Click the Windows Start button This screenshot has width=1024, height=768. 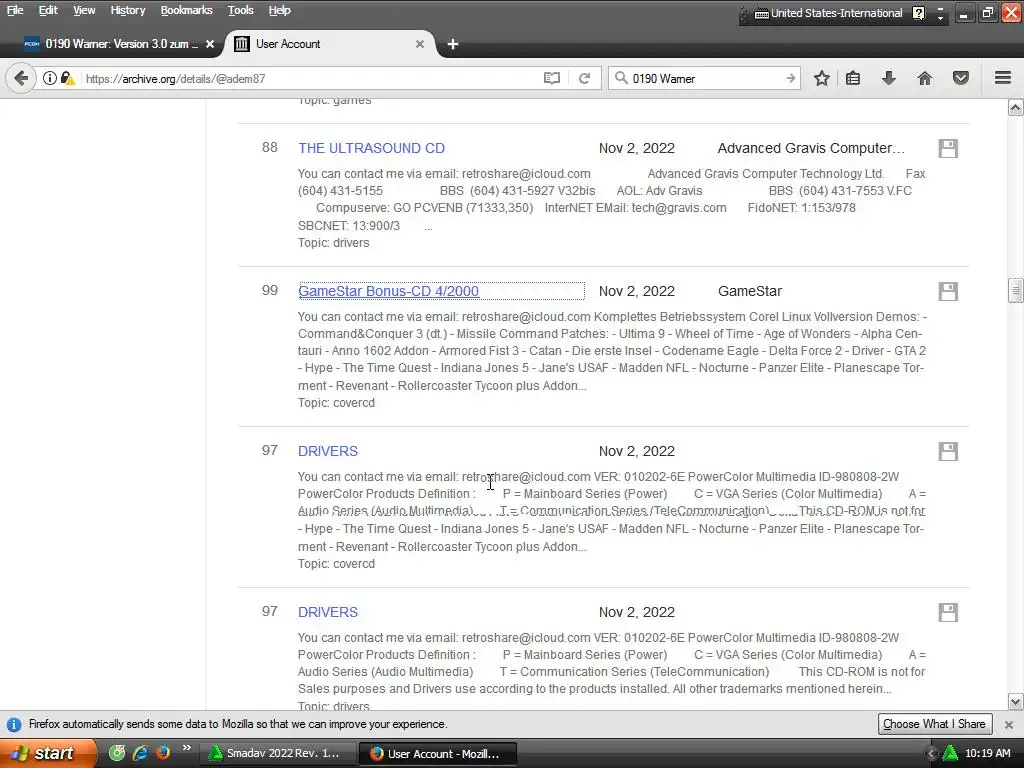(46, 753)
